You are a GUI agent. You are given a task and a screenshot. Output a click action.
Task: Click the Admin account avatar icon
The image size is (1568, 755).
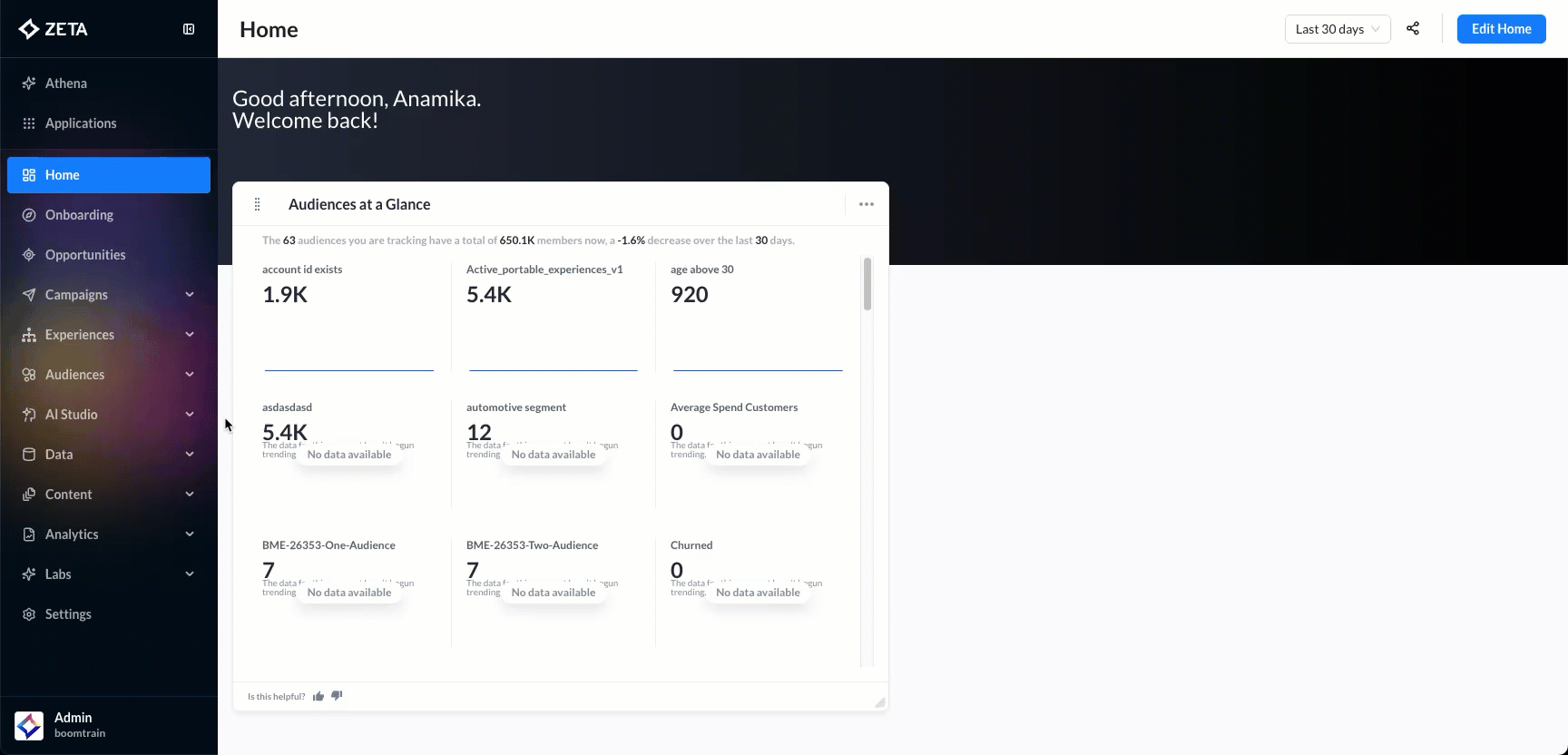pos(29,725)
